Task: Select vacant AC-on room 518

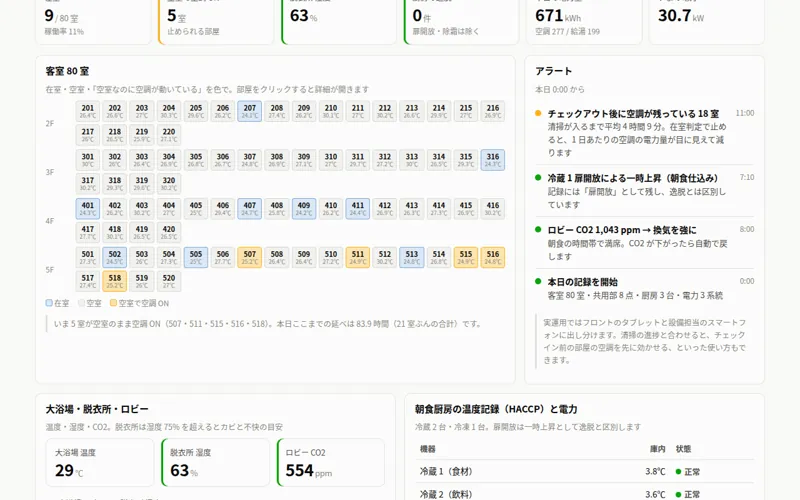Action: pyautogui.click(x=115, y=282)
